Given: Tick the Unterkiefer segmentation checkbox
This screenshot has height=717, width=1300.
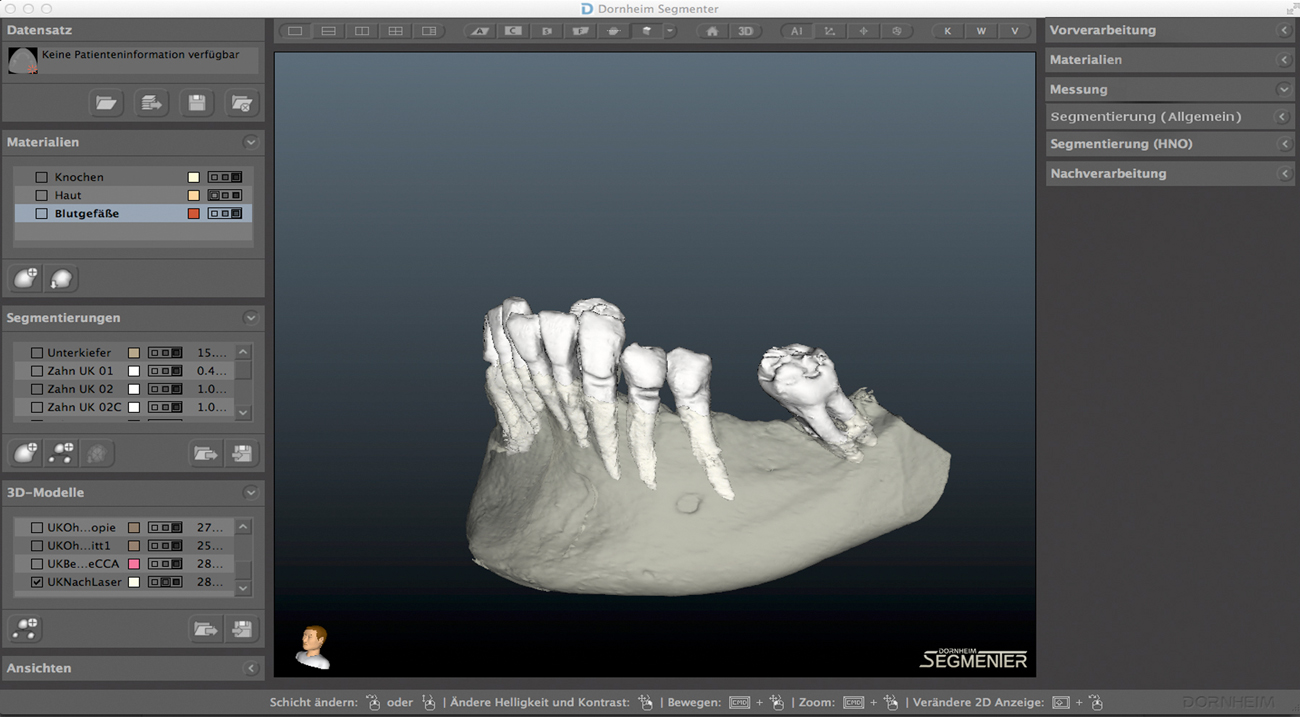Looking at the screenshot, I should click(x=37, y=353).
